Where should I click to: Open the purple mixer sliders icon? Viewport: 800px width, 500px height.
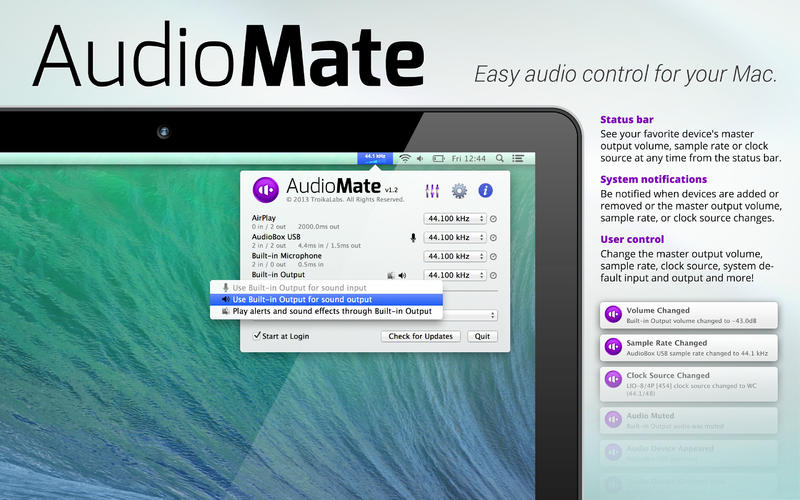[x=432, y=191]
